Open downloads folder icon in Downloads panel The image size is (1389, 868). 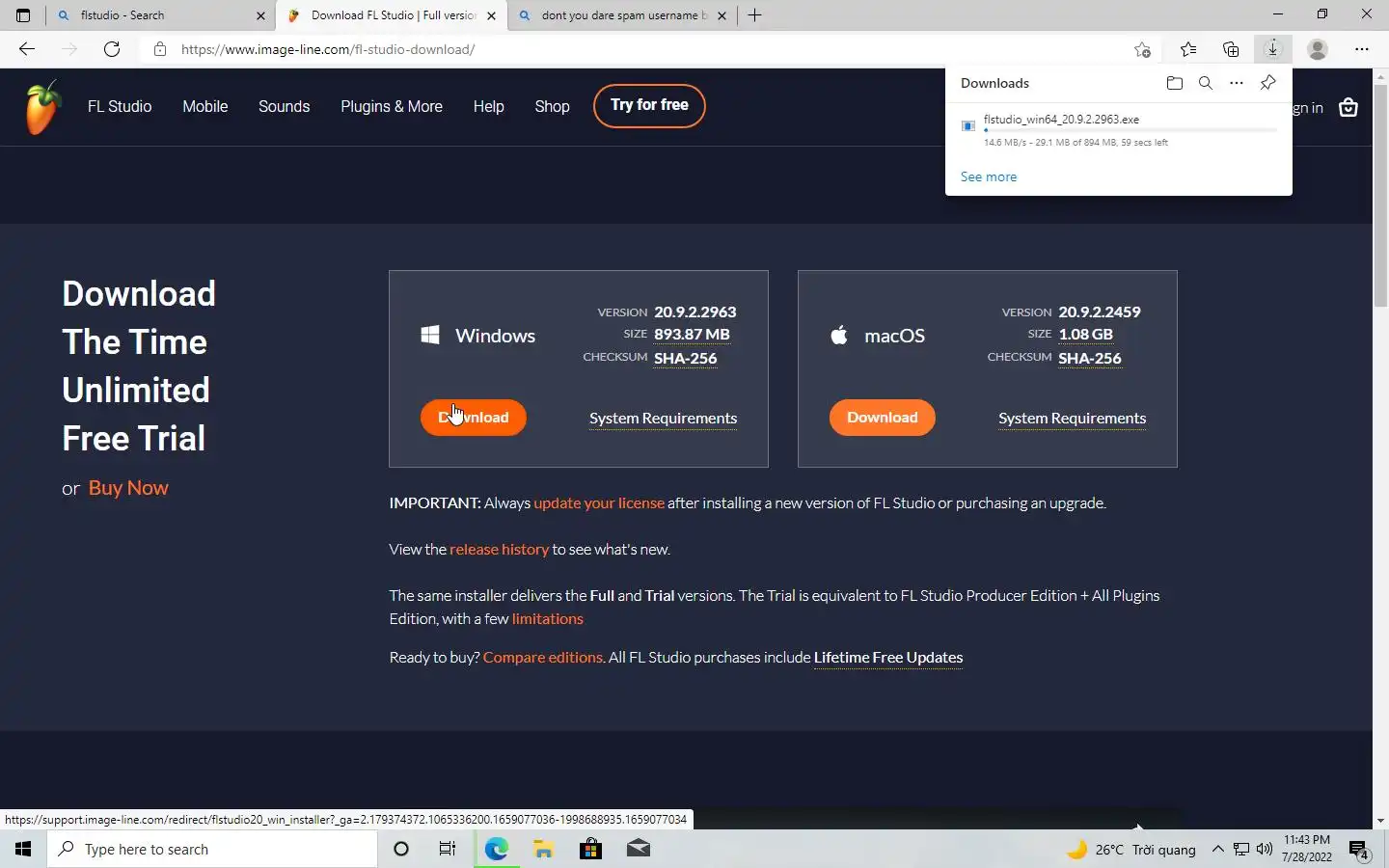(x=1174, y=83)
